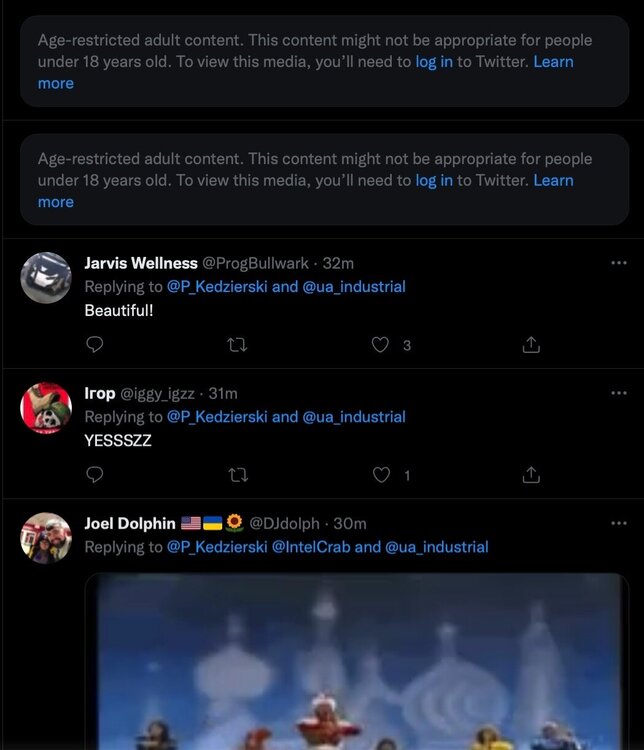Open the @iggy_igzz handle

tap(160, 393)
